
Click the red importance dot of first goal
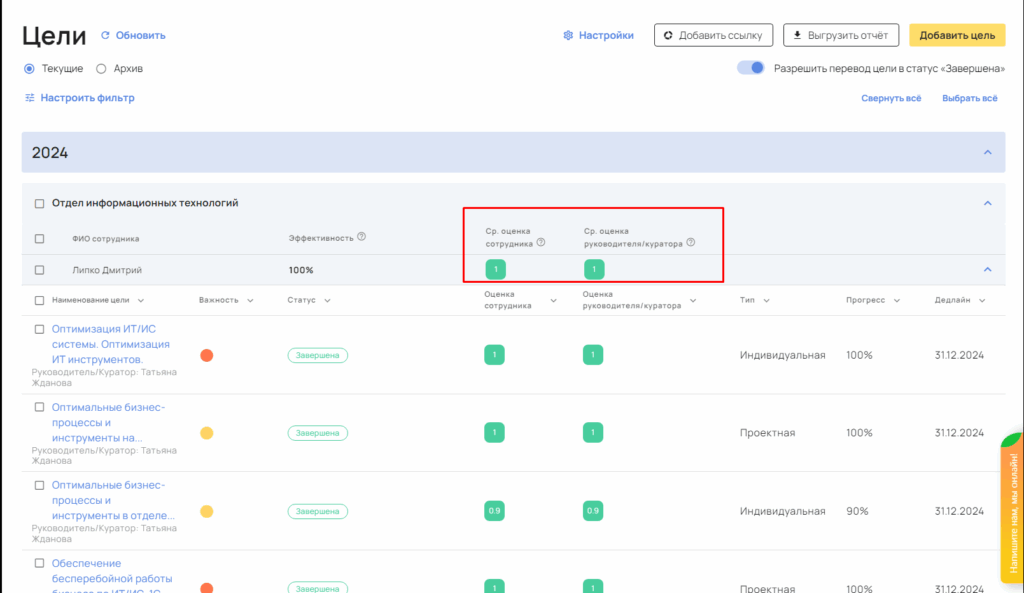[x=207, y=355]
